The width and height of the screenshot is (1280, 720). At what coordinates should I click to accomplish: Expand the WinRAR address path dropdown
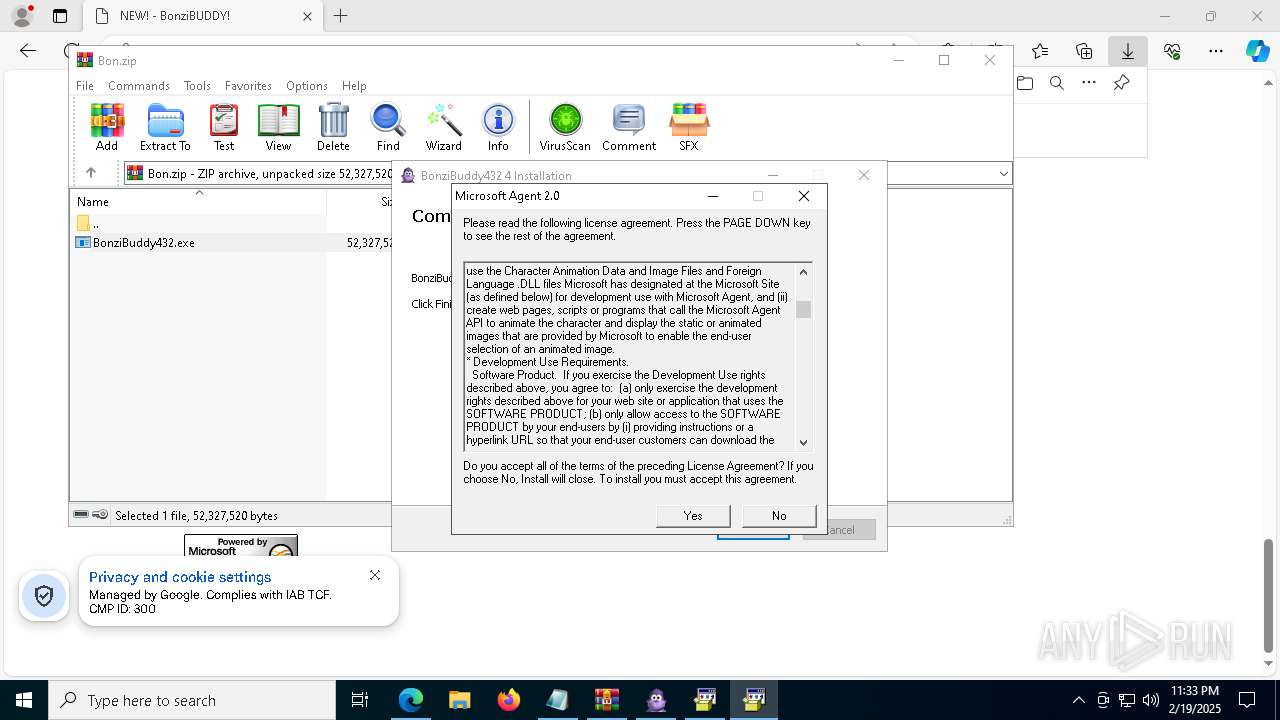1003,174
